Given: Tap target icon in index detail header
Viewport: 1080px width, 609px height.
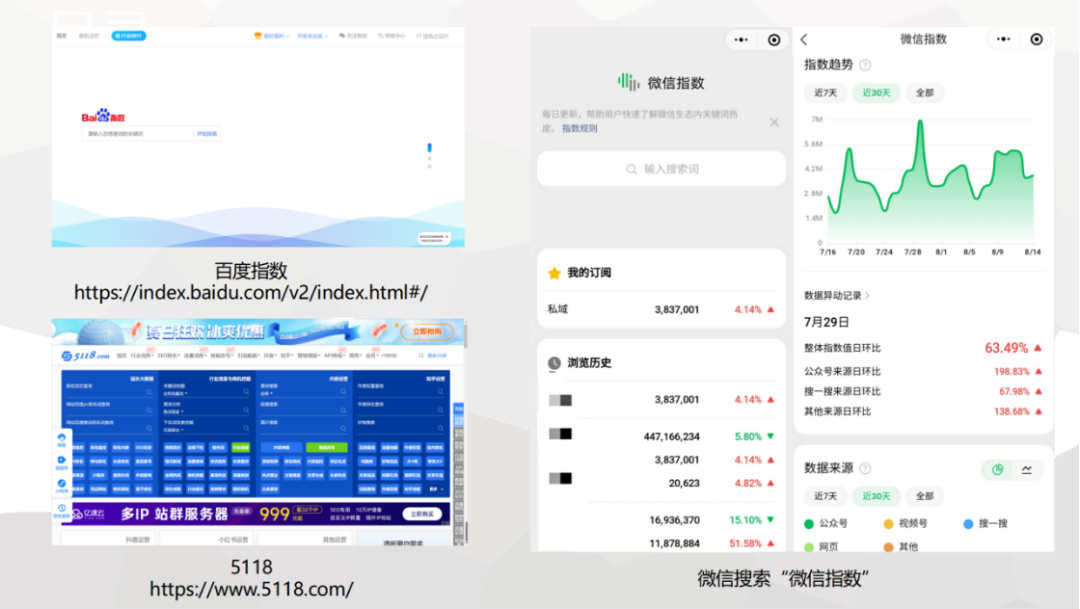Looking at the screenshot, I should click(x=1037, y=39).
